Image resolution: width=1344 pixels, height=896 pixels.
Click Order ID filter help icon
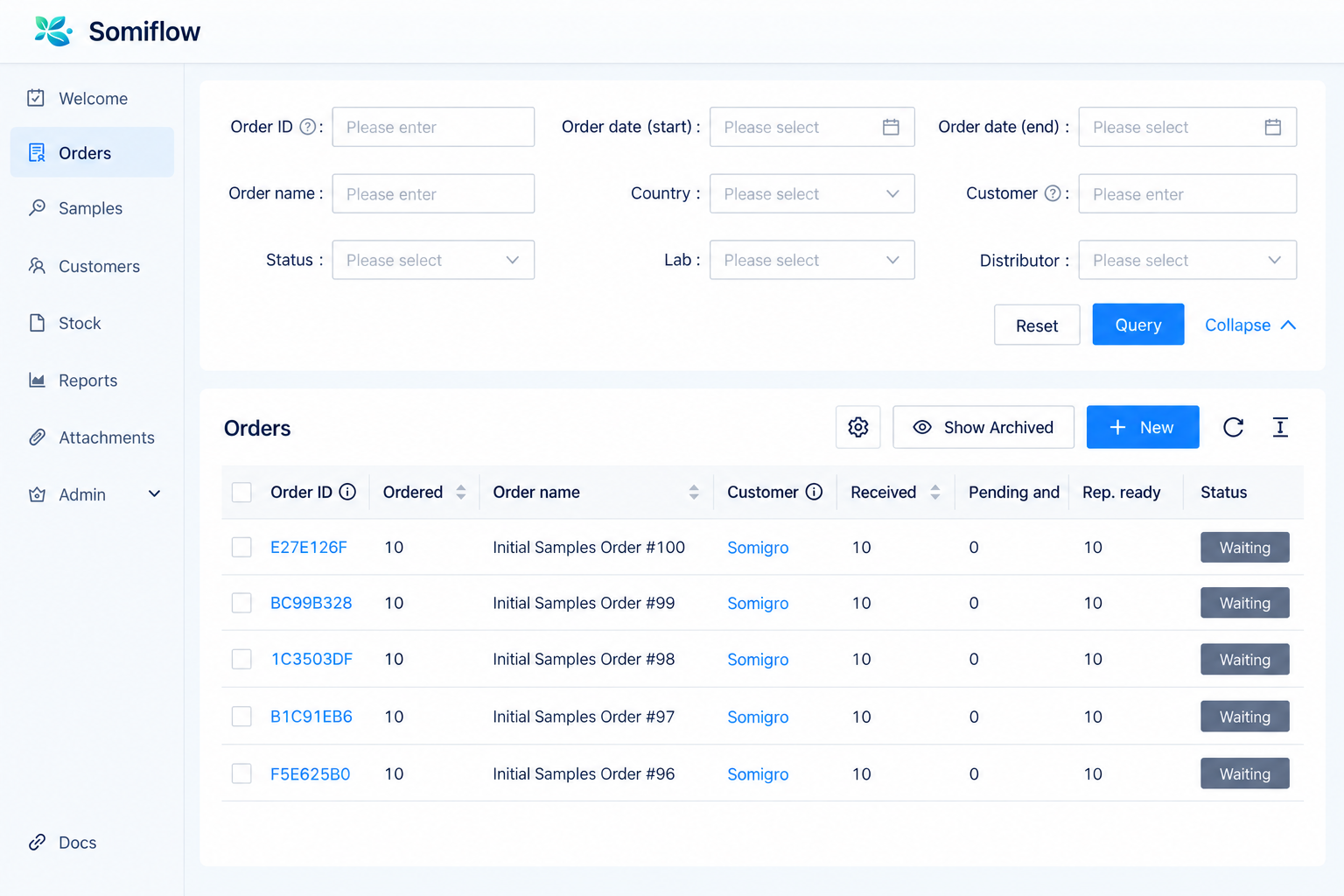click(307, 127)
